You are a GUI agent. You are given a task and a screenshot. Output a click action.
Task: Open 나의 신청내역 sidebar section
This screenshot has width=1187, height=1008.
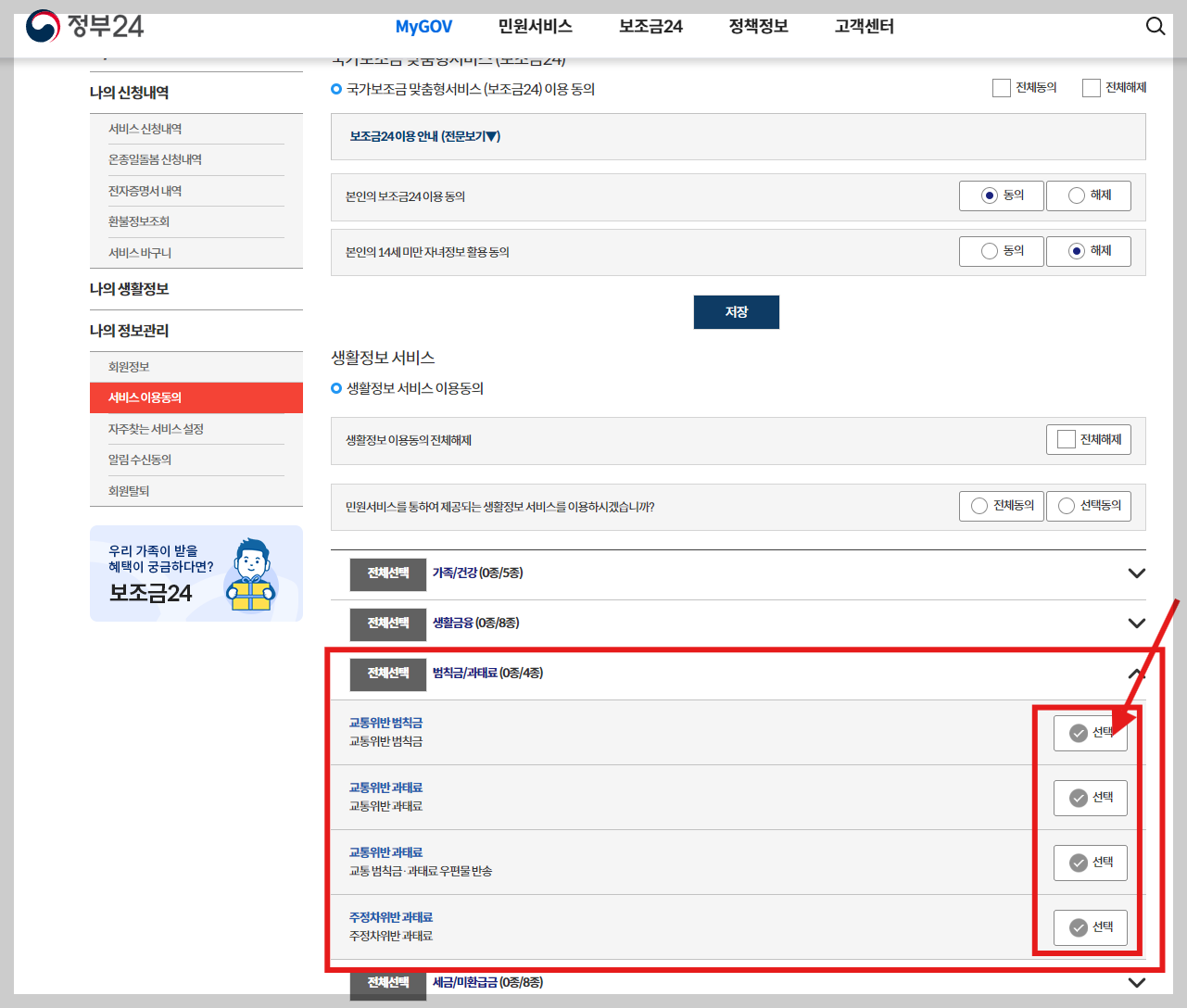(129, 93)
